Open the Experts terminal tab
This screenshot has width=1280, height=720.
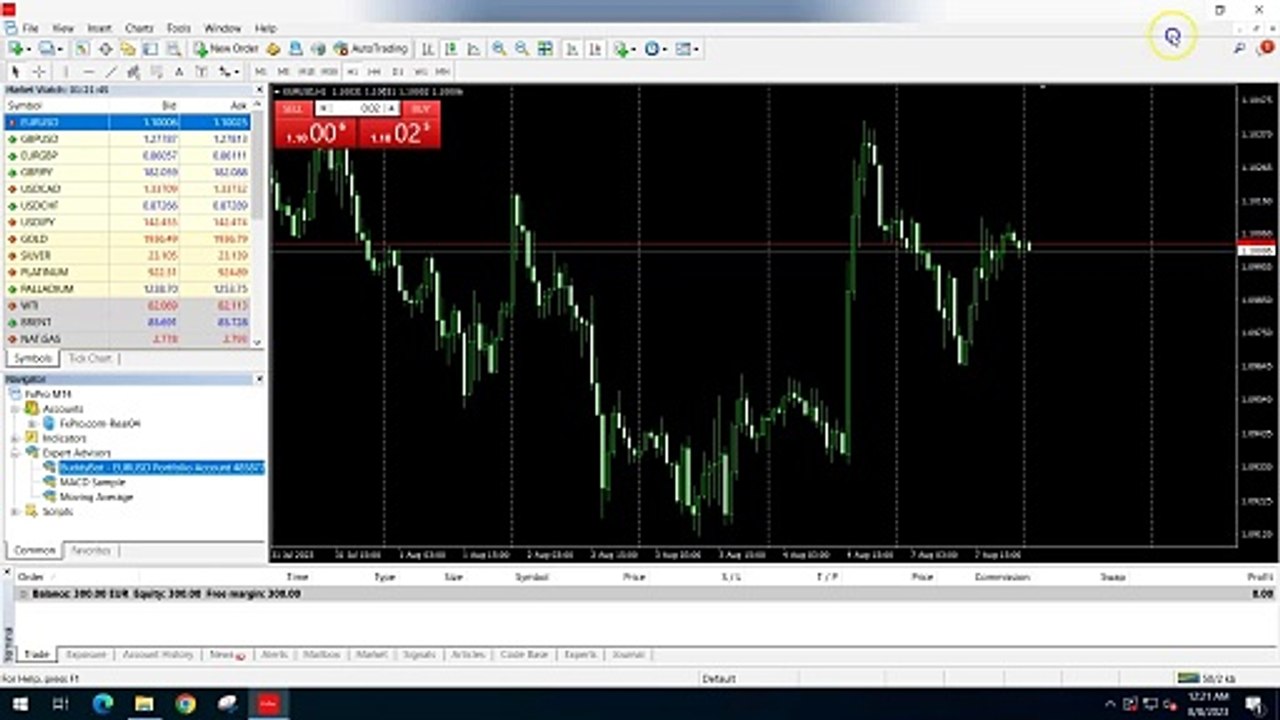coord(580,654)
